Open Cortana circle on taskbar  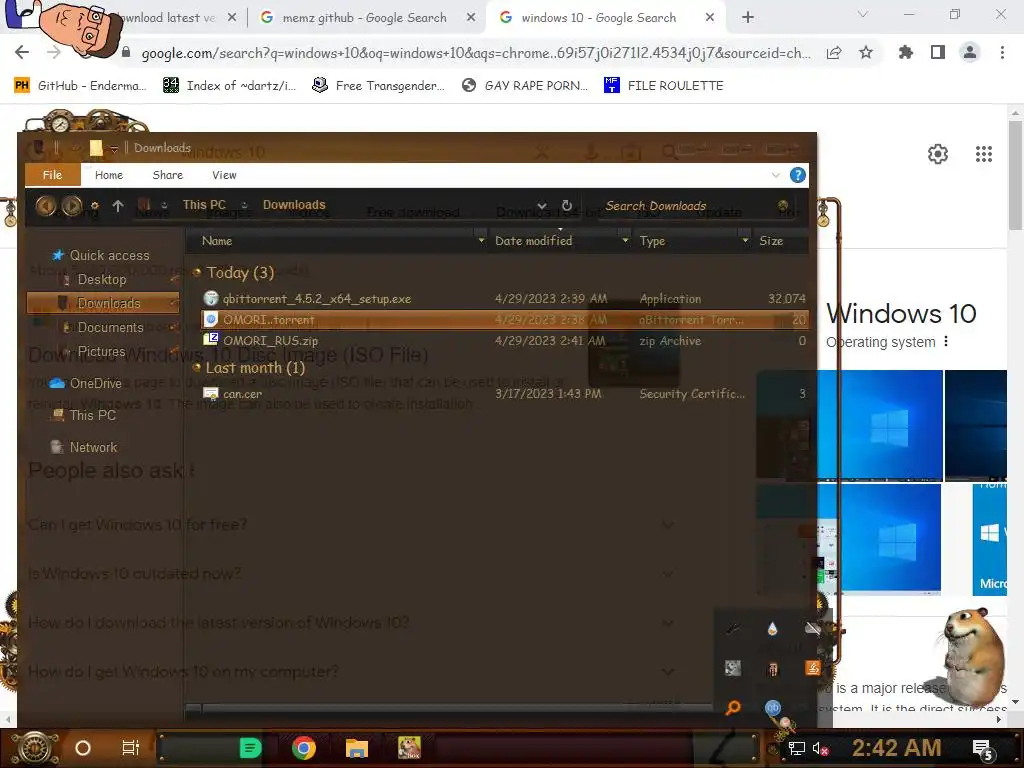[83, 748]
